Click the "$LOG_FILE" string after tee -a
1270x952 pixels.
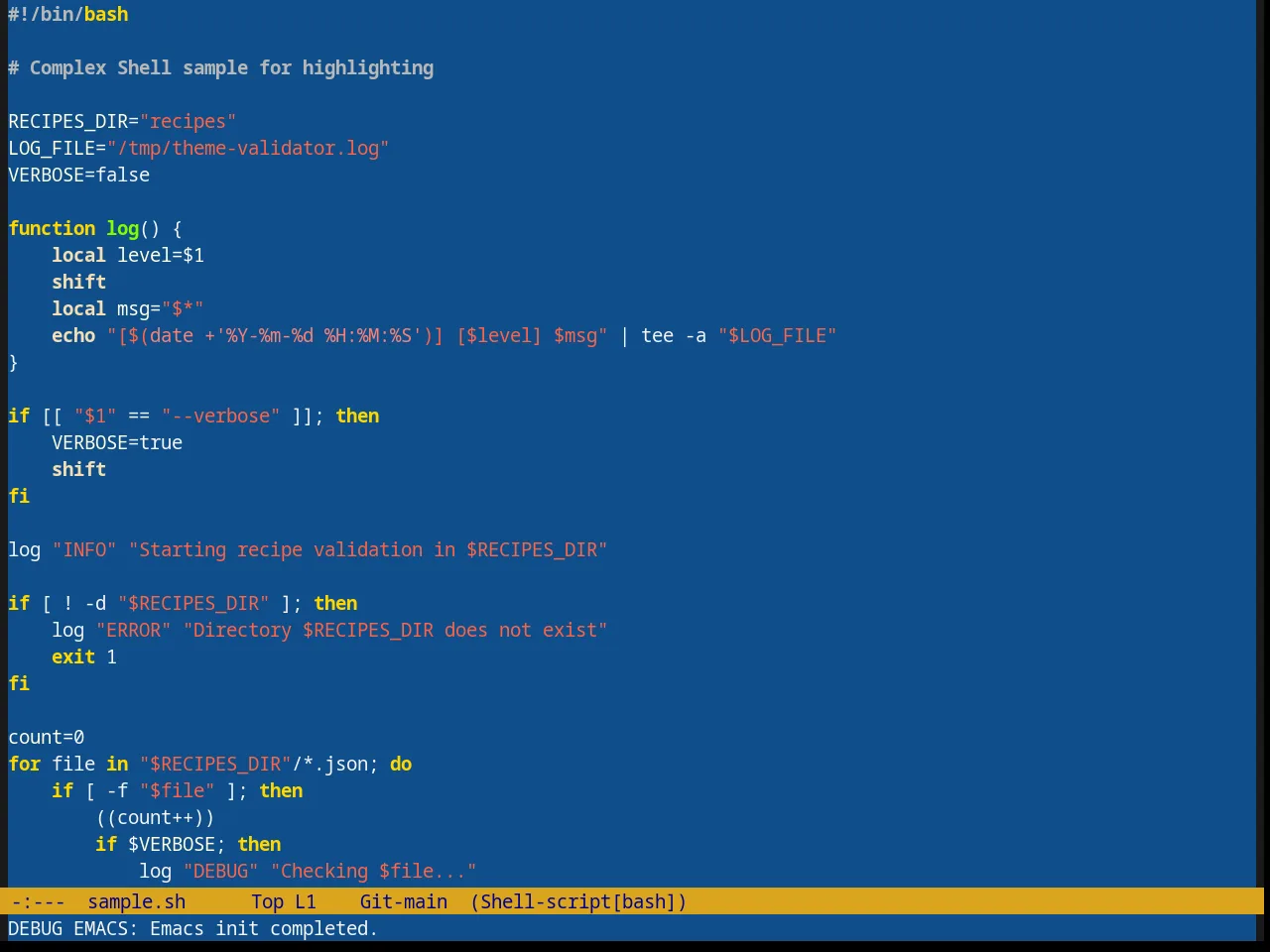point(777,335)
